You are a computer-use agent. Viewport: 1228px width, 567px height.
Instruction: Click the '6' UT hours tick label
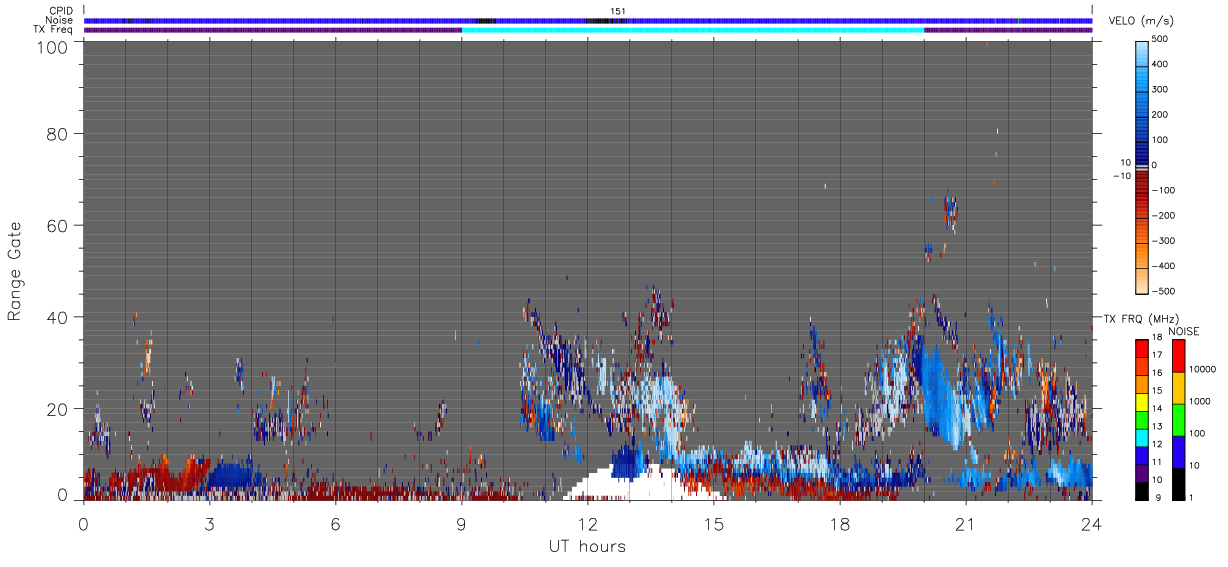(335, 524)
